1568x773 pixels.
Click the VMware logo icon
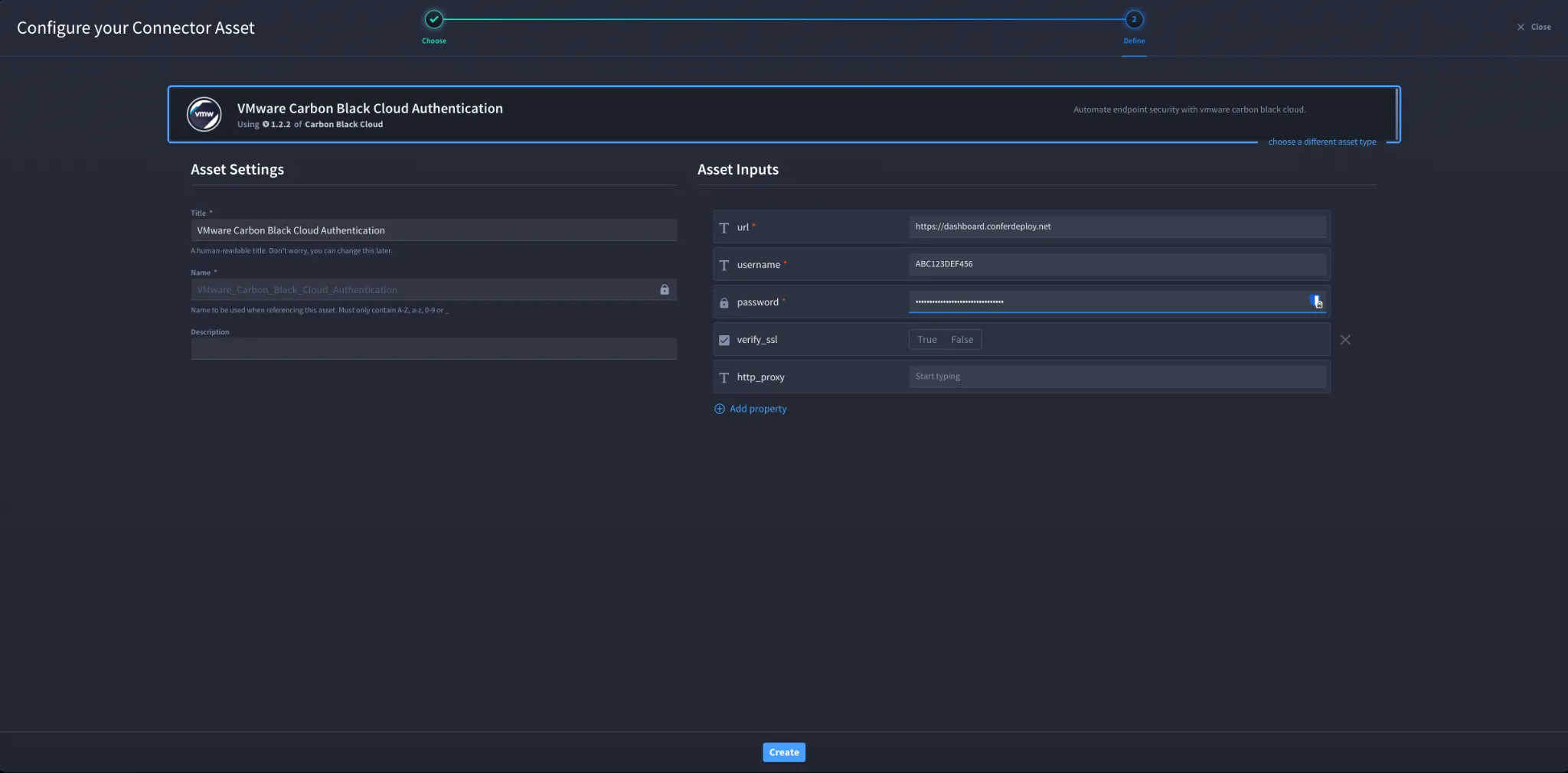(204, 115)
